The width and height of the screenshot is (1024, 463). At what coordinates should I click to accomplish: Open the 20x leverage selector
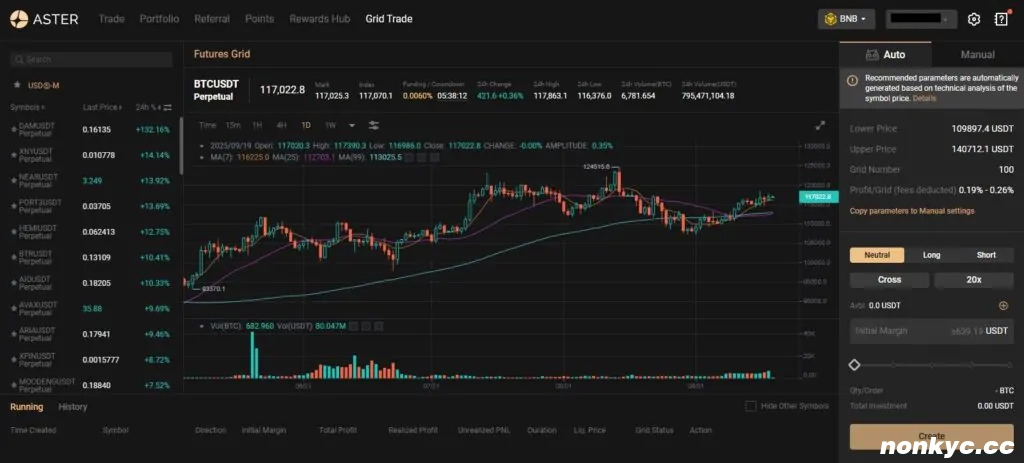point(974,279)
